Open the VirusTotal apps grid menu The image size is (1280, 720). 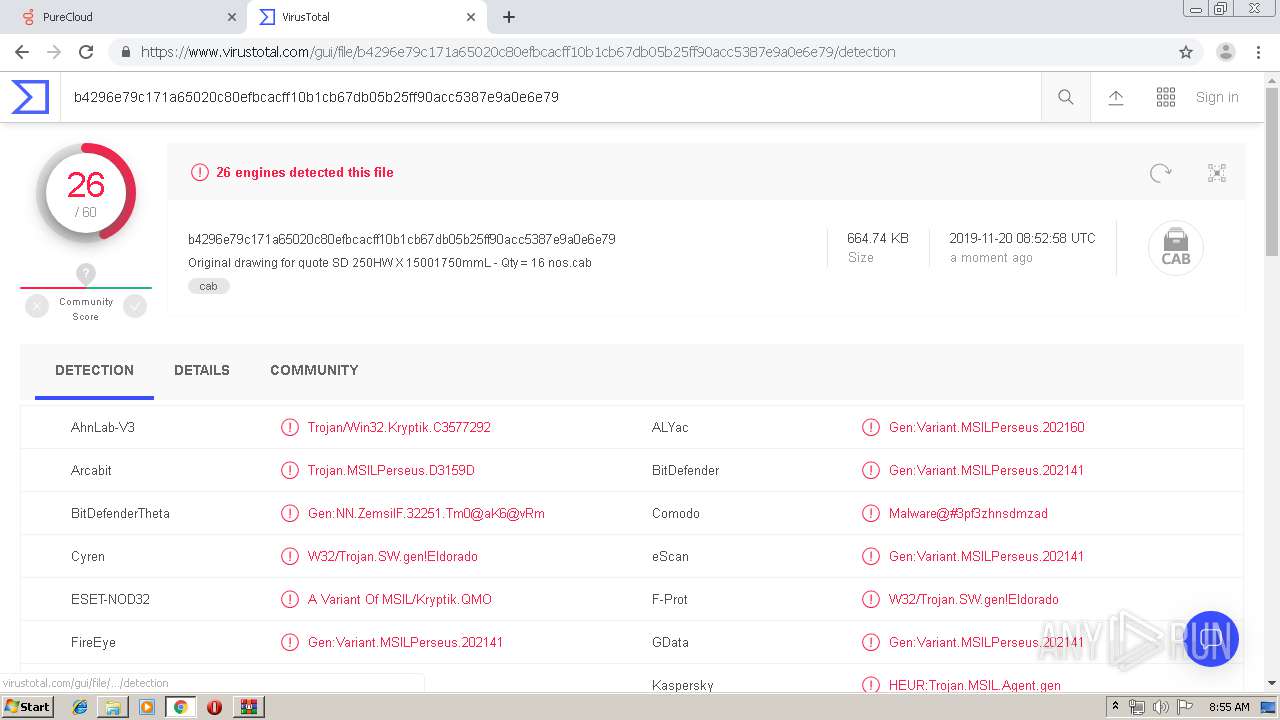pos(1166,97)
